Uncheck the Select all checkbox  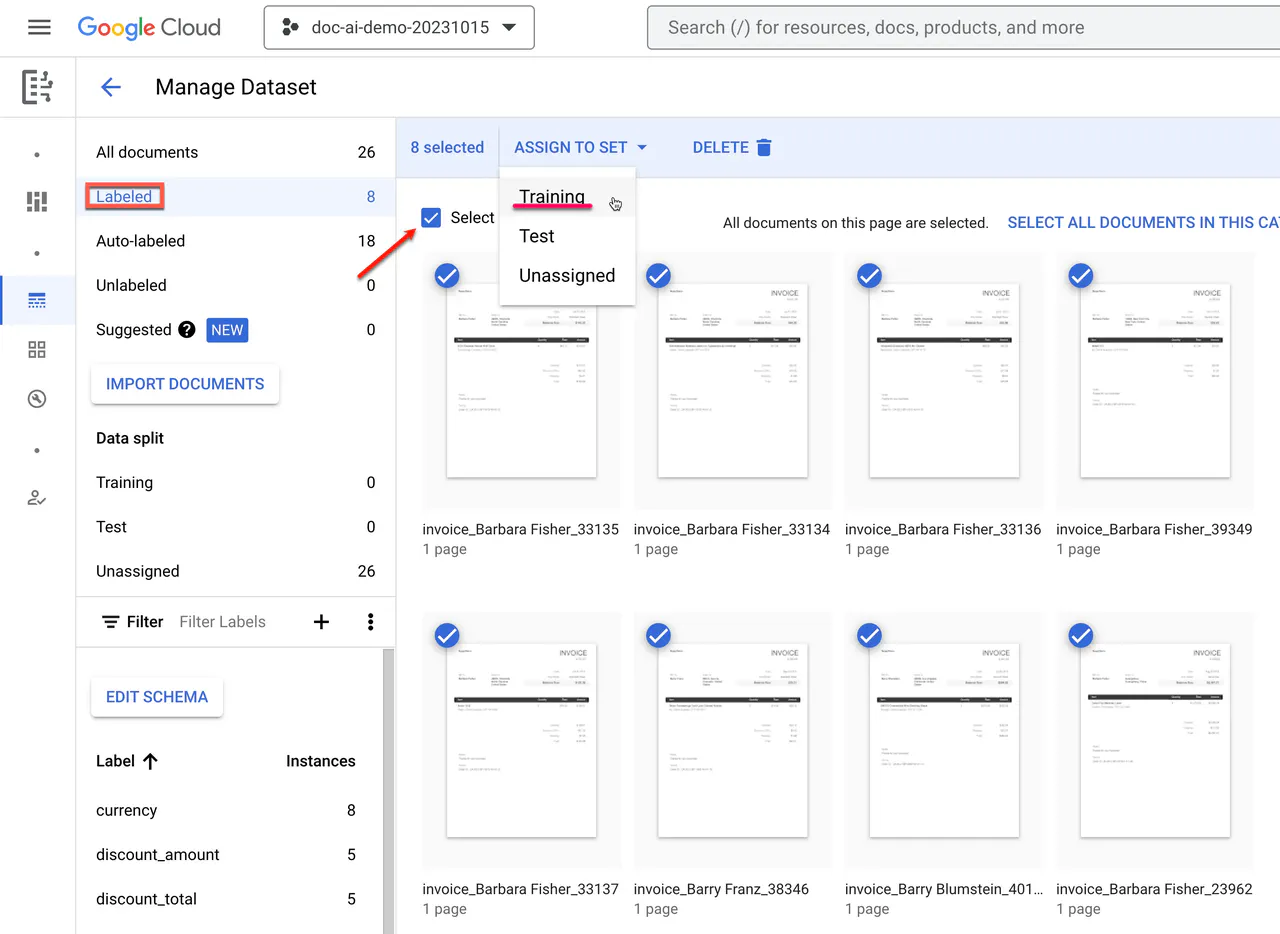[x=431, y=218]
